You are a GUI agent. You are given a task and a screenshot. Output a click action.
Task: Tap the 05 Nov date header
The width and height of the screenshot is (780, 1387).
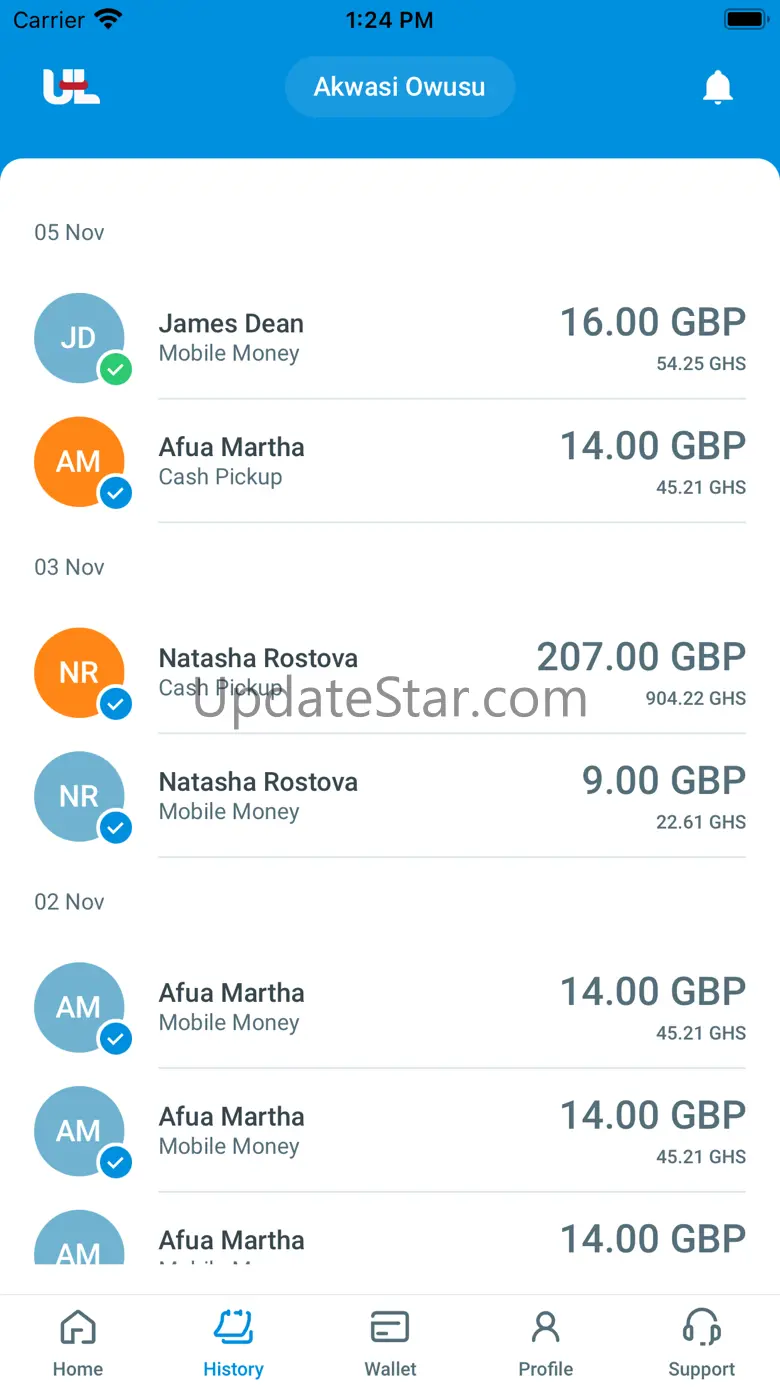(x=70, y=233)
